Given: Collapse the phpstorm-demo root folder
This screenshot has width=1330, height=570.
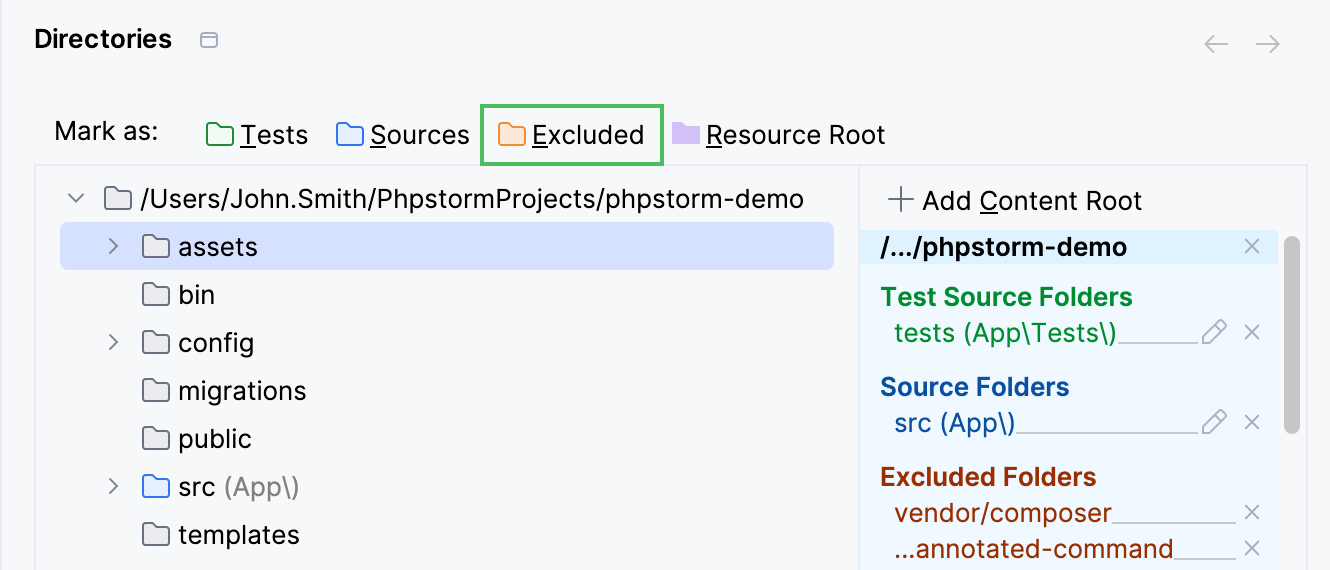Looking at the screenshot, I should (x=76, y=199).
